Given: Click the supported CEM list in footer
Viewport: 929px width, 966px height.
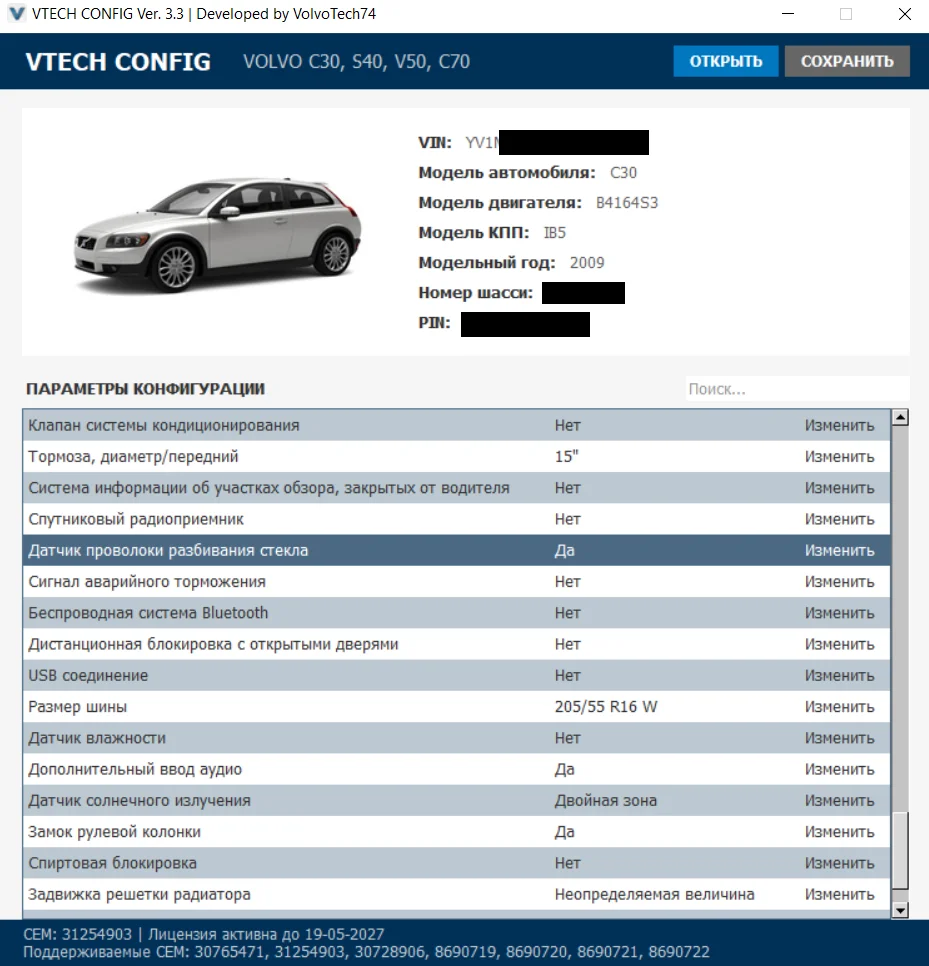Looking at the screenshot, I should coord(367,952).
